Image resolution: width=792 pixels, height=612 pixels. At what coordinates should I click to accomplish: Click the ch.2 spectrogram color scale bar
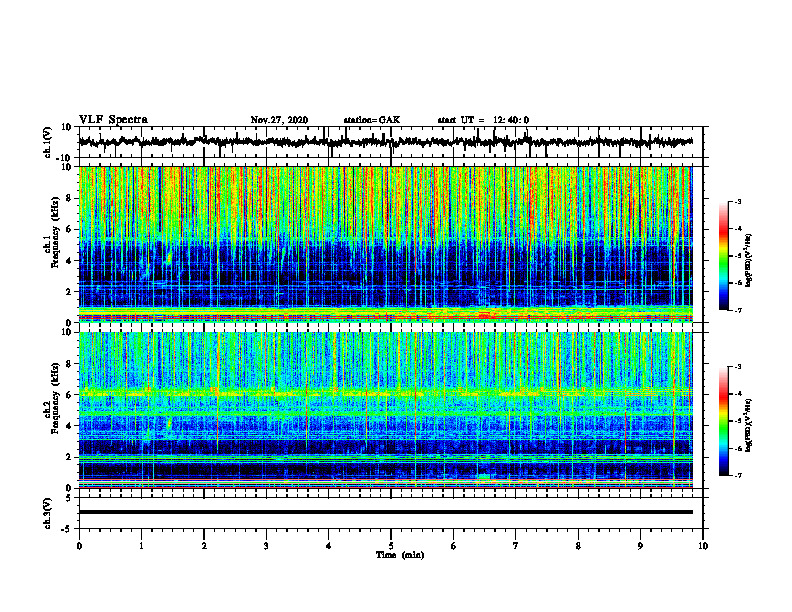point(723,421)
